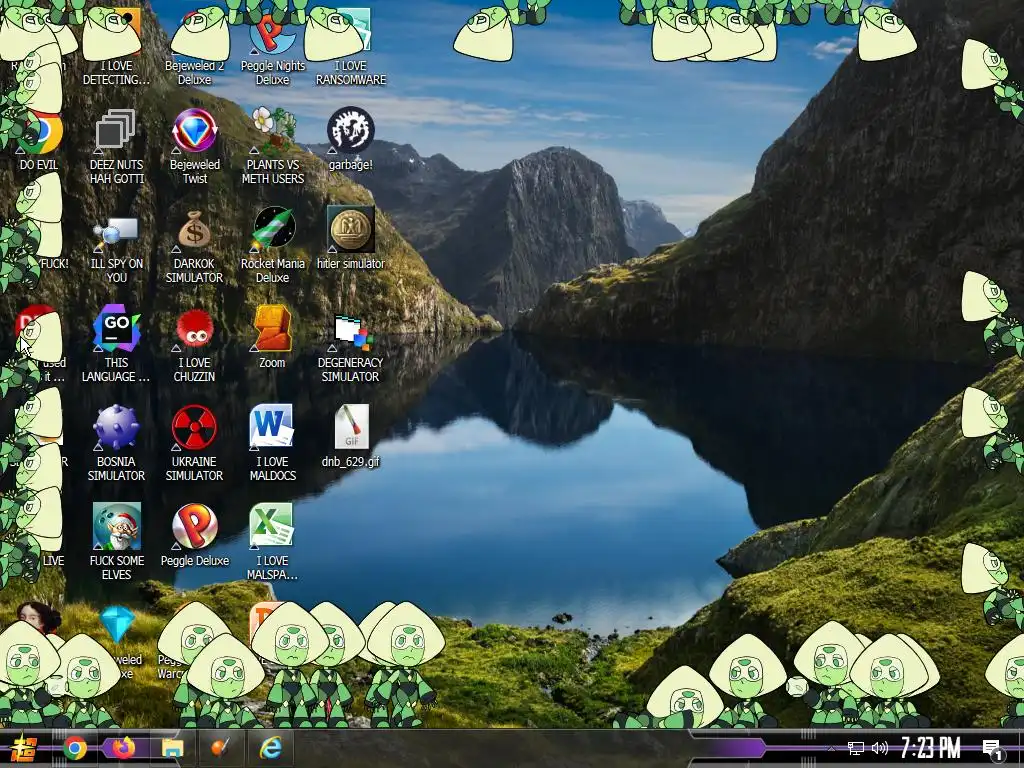Select the Santa elf bowling game icon
Image resolution: width=1024 pixels, height=768 pixels.
coord(116,526)
